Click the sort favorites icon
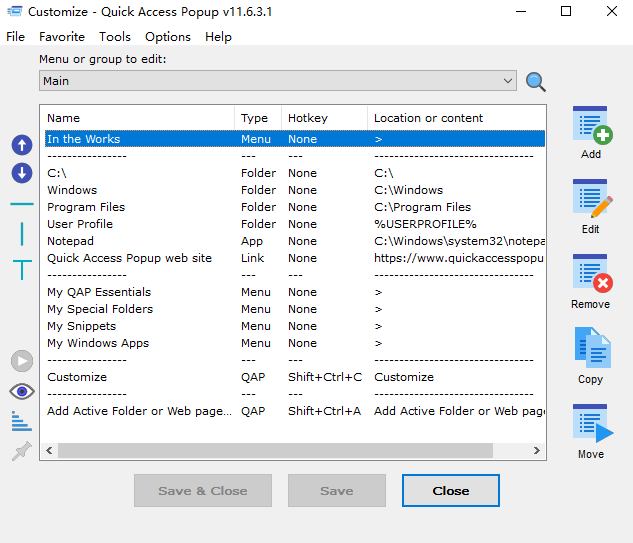 coord(21,421)
